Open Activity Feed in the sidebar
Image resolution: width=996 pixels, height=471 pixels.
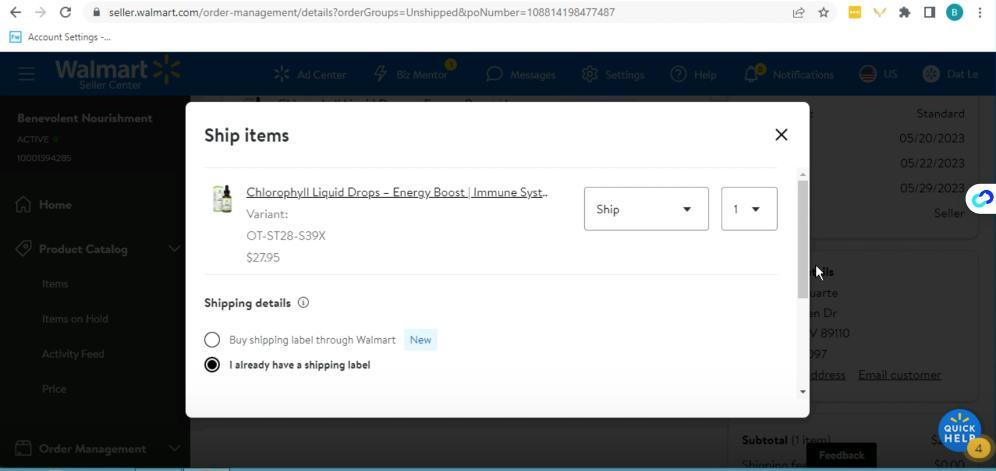pos(73,354)
